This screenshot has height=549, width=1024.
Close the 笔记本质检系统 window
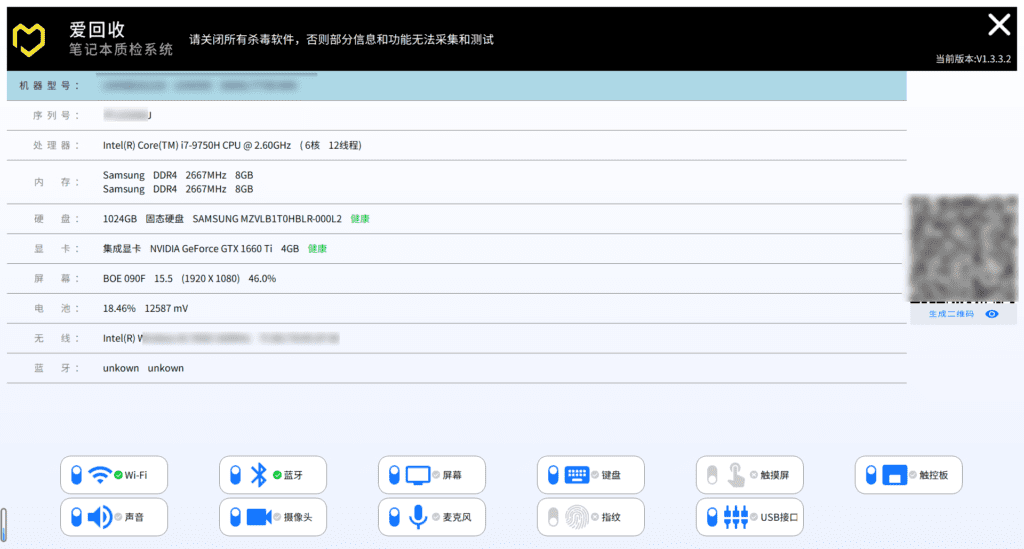coord(998,25)
